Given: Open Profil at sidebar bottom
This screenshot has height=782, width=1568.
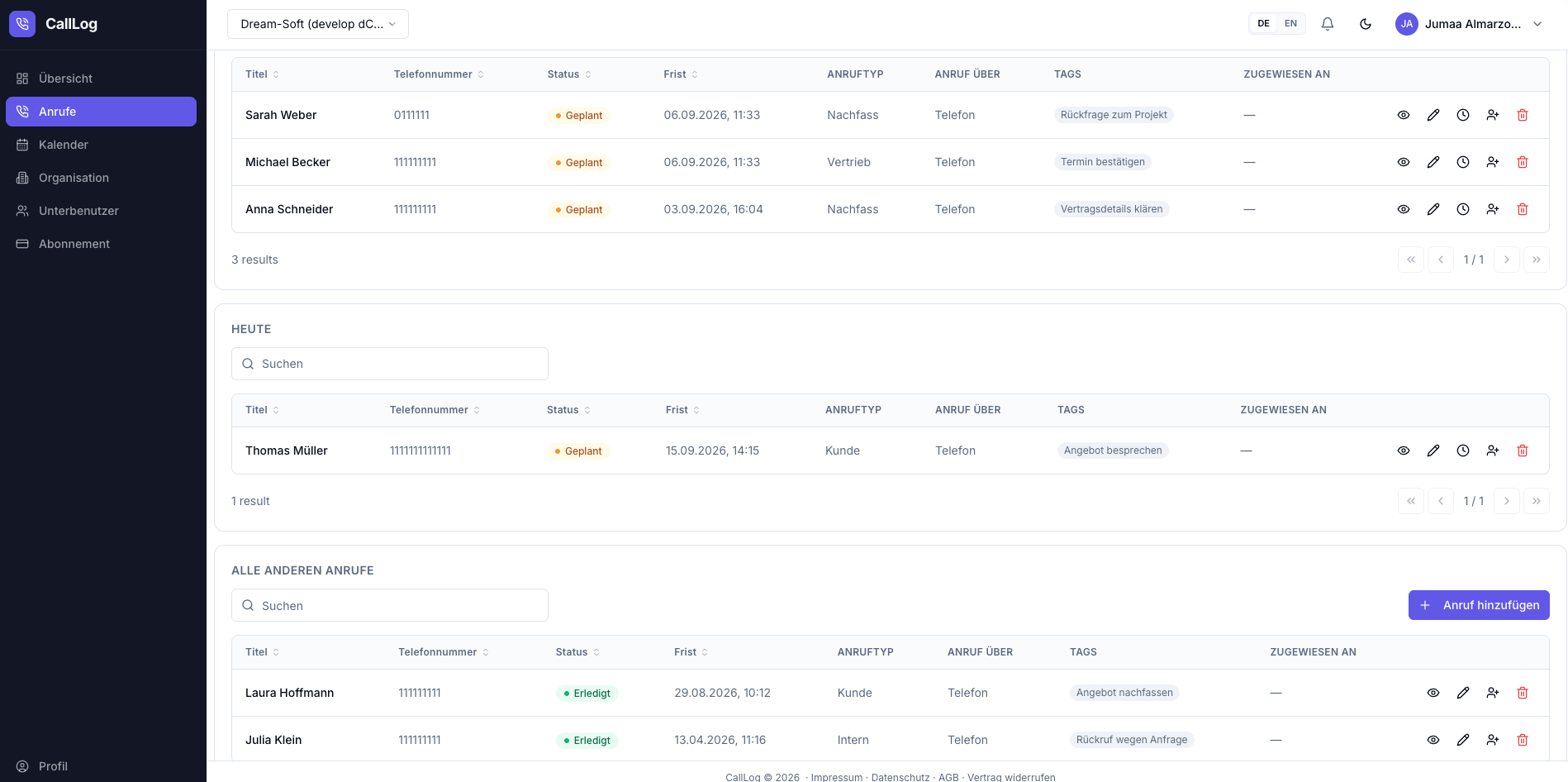Looking at the screenshot, I should click(101, 766).
